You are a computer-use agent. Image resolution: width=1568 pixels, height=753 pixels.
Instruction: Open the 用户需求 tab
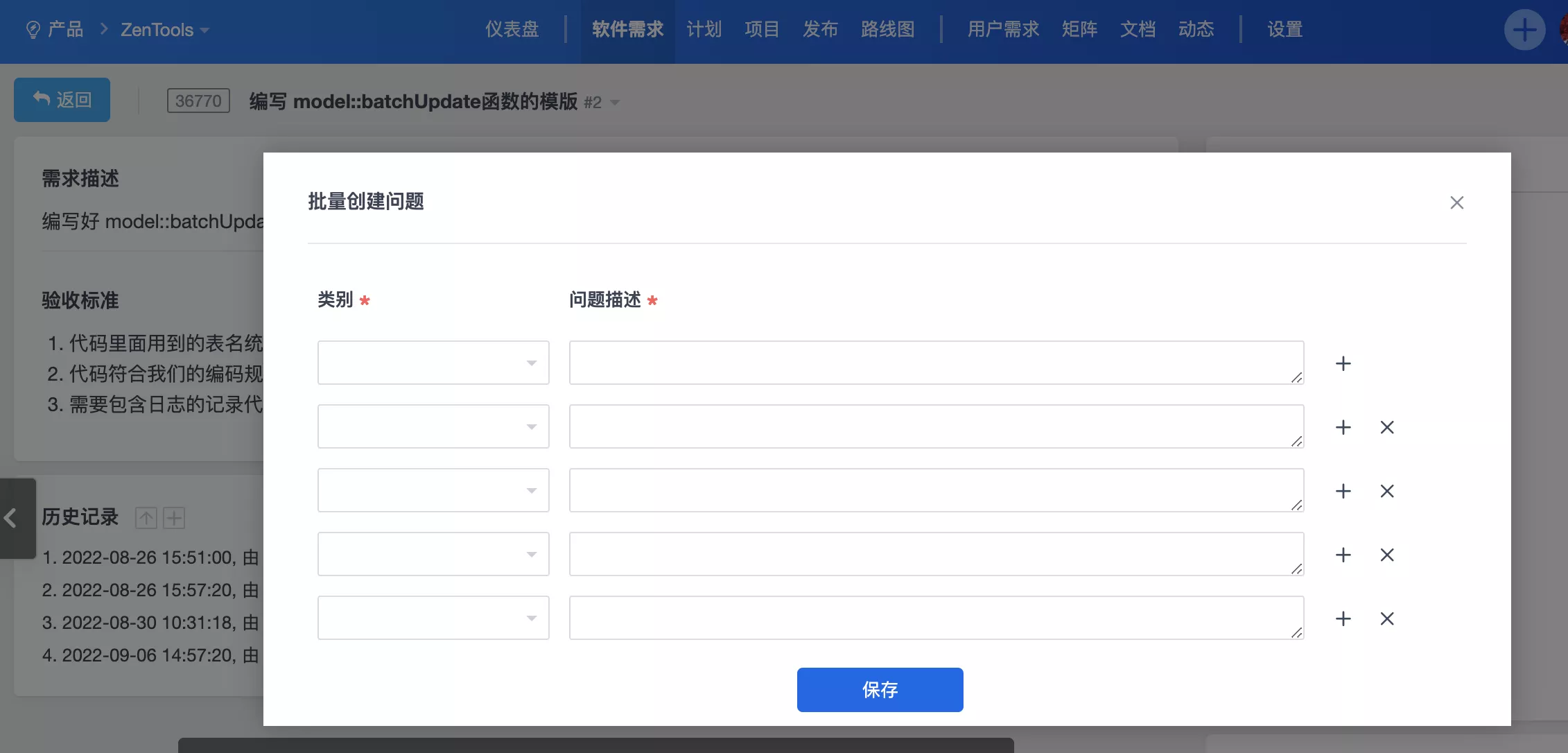pyautogui.click(x=1003, y=29)
